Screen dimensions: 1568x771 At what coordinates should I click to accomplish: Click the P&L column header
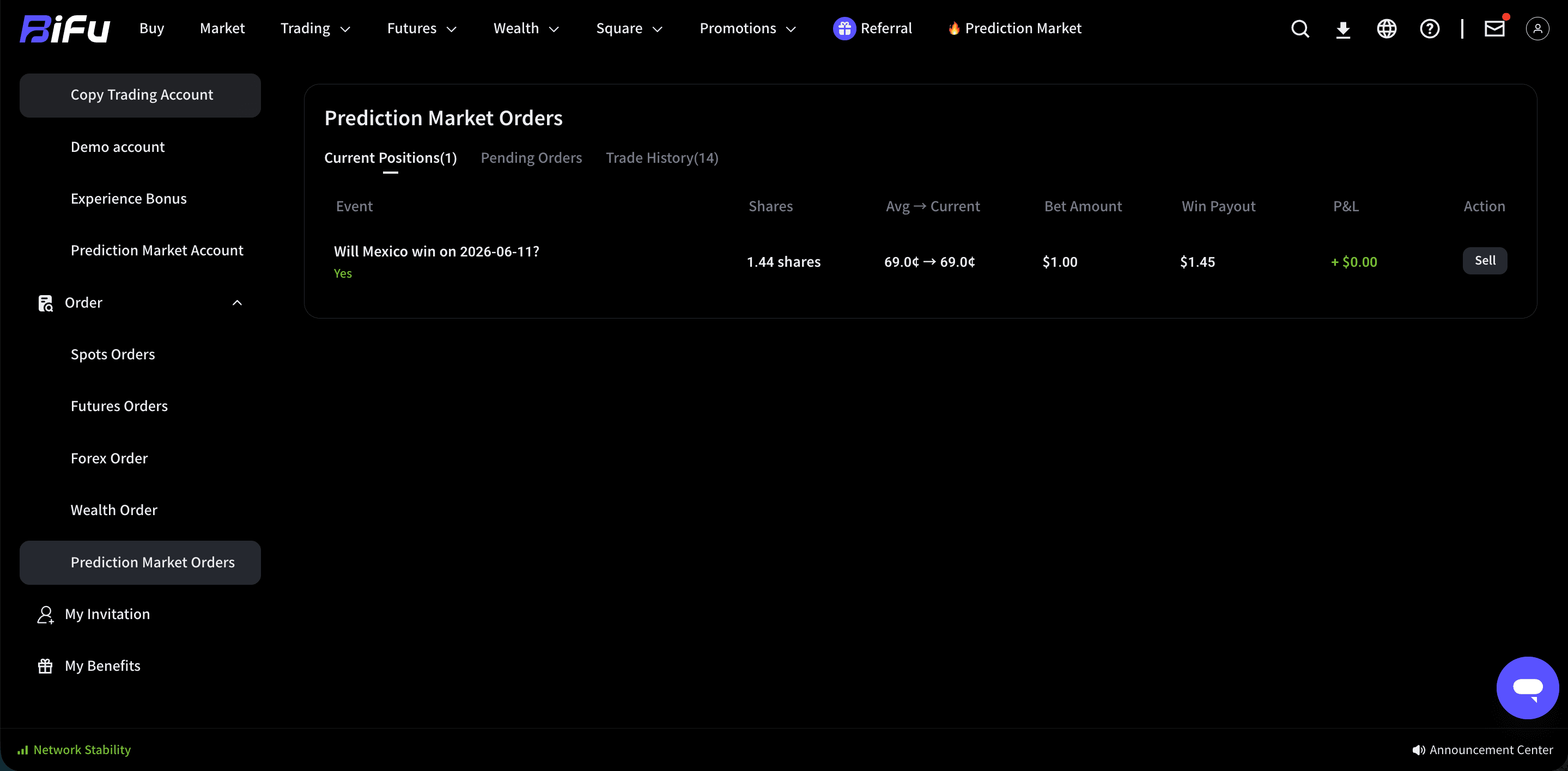tap(1346, 207)
